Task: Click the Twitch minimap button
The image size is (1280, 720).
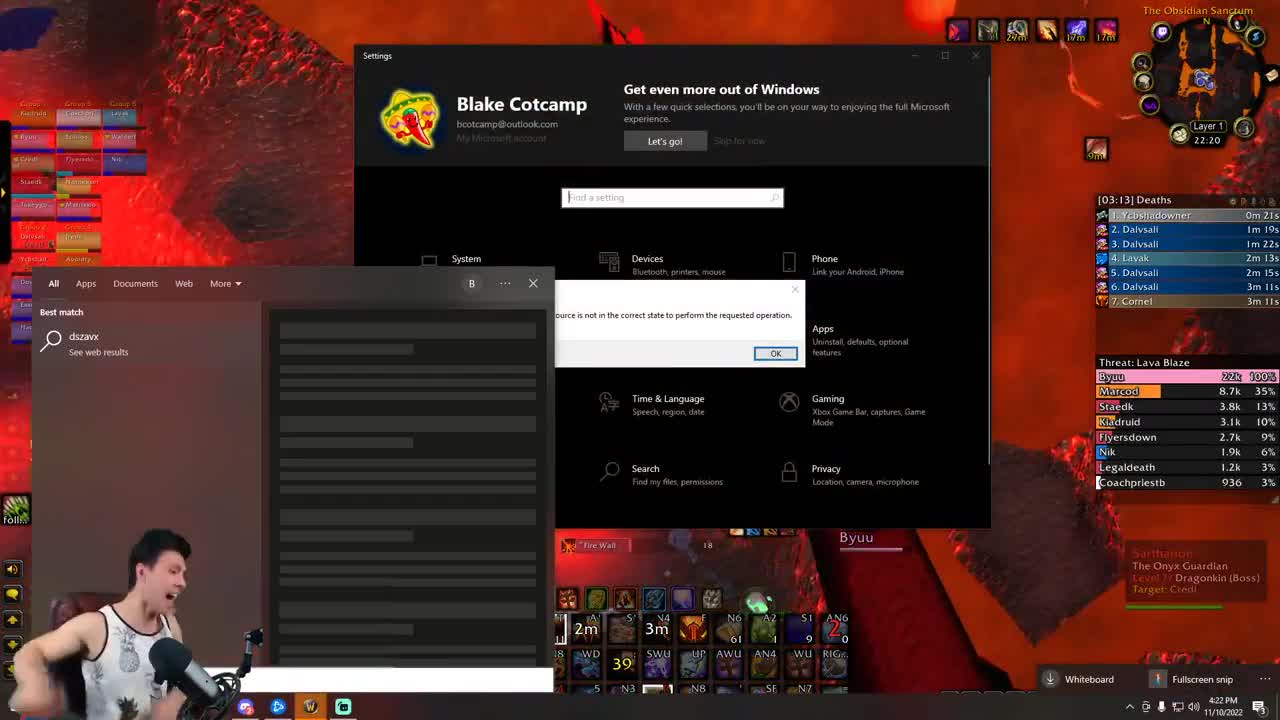Action: pos(1161,32)
